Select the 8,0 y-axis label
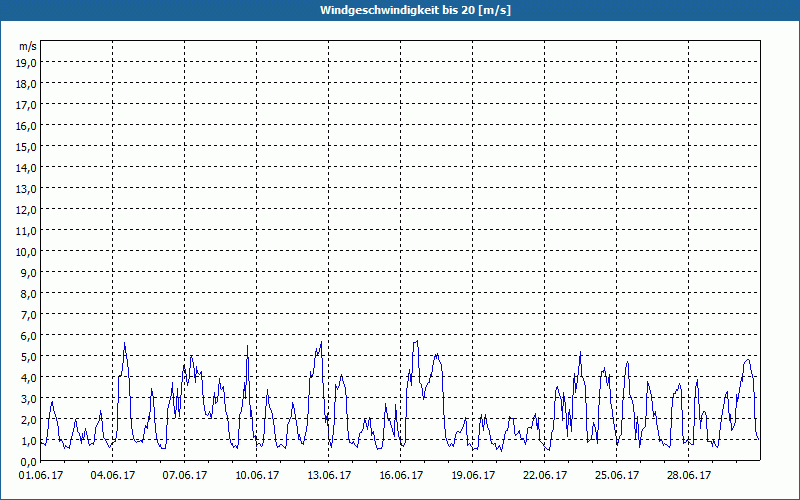 tap(29, 294)
